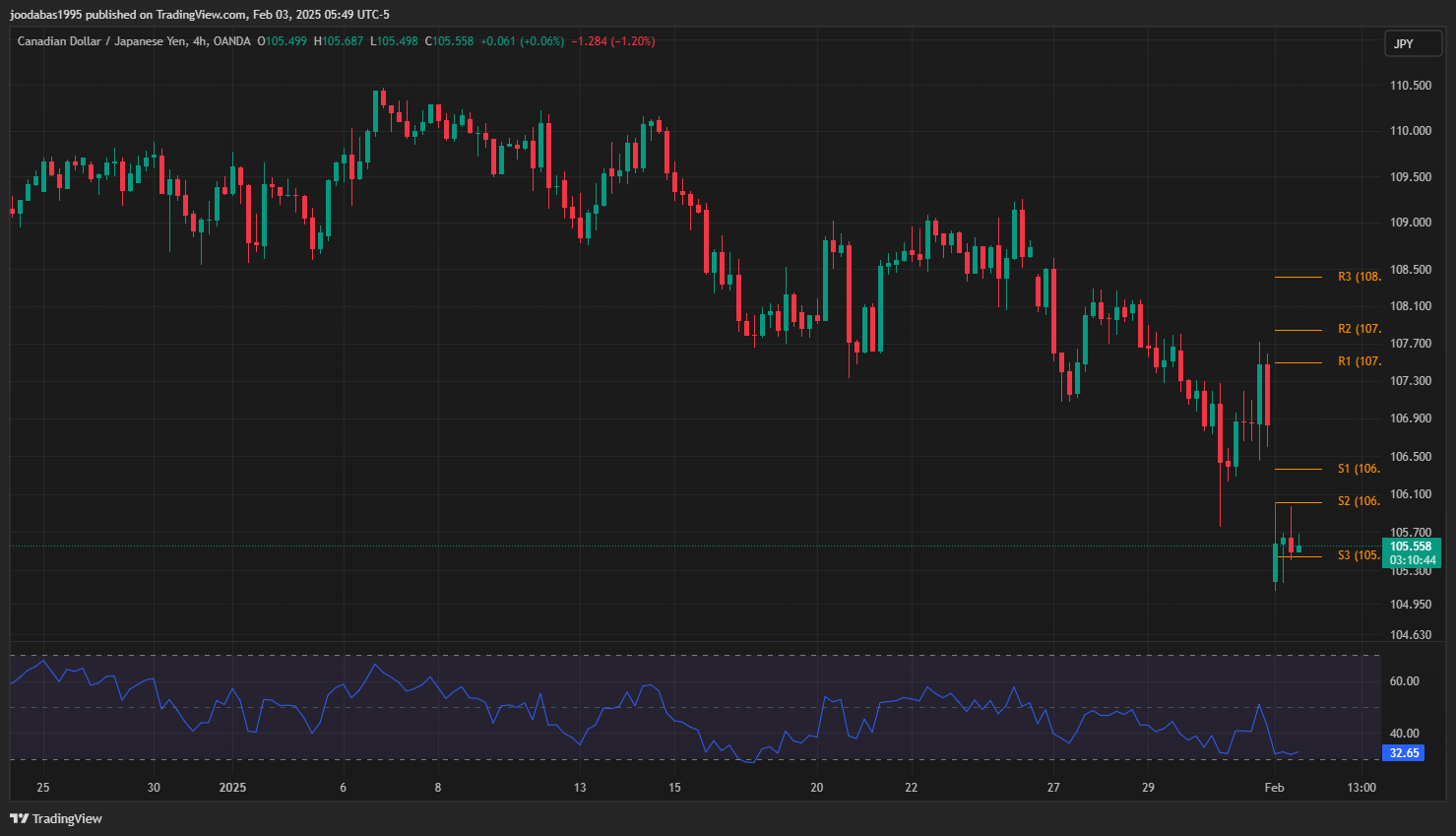Screen dimensions: 1456x836
Task: Click the Feb date on the time axis
Action: 1274,788
